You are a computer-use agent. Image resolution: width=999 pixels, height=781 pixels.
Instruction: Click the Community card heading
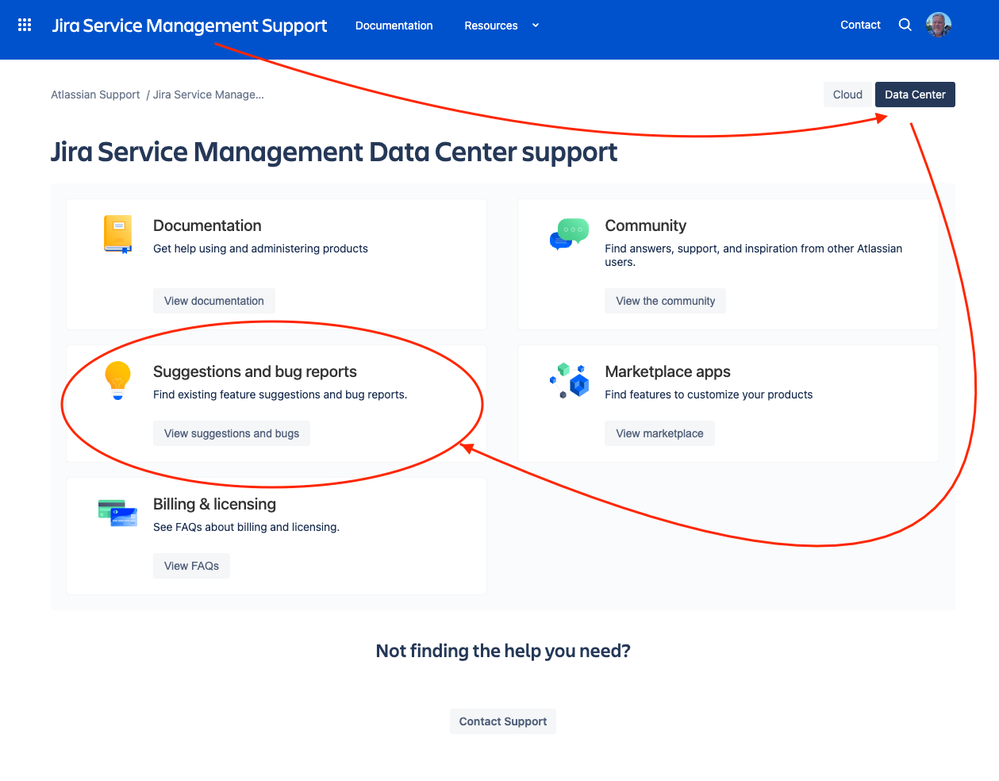point(645,226)
